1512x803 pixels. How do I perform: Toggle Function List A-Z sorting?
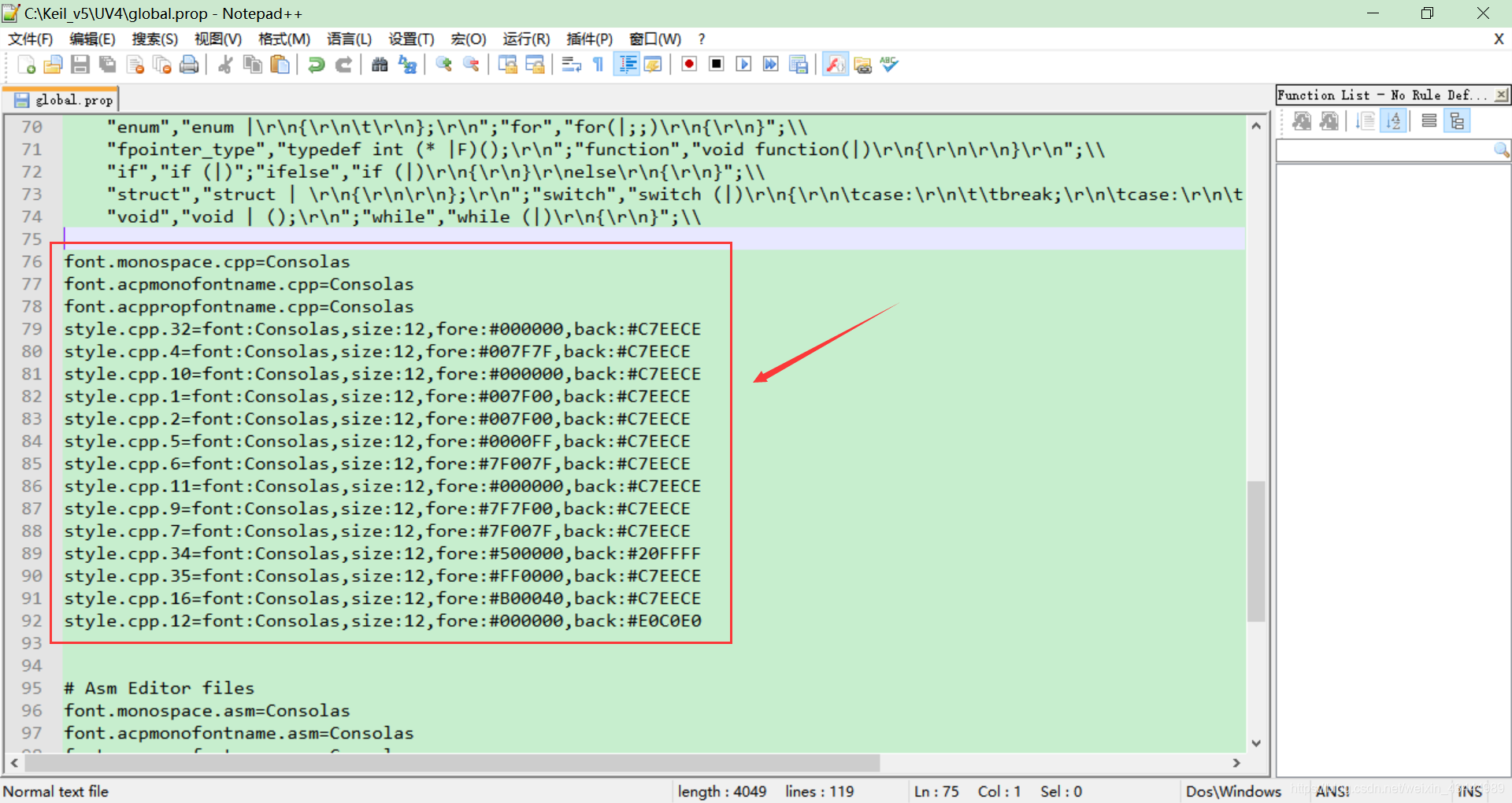coord(1393,121)
